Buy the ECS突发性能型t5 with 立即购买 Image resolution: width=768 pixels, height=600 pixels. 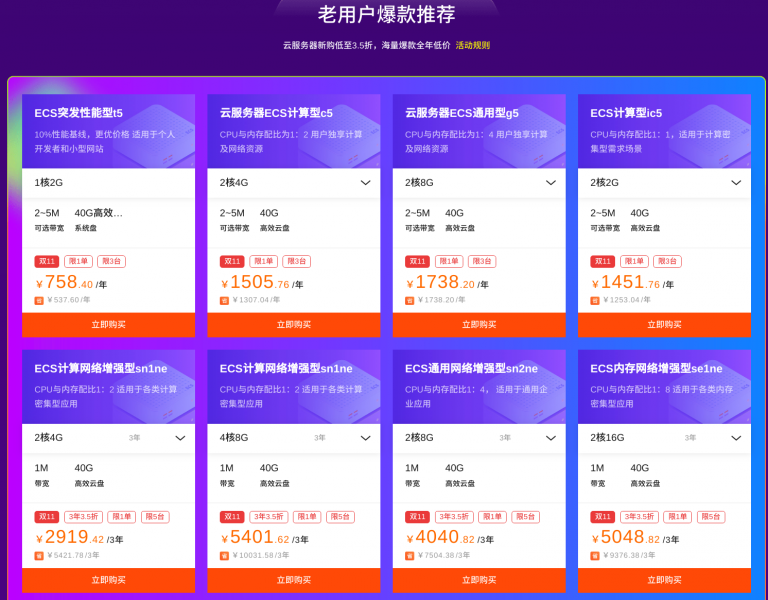[108, 325]
